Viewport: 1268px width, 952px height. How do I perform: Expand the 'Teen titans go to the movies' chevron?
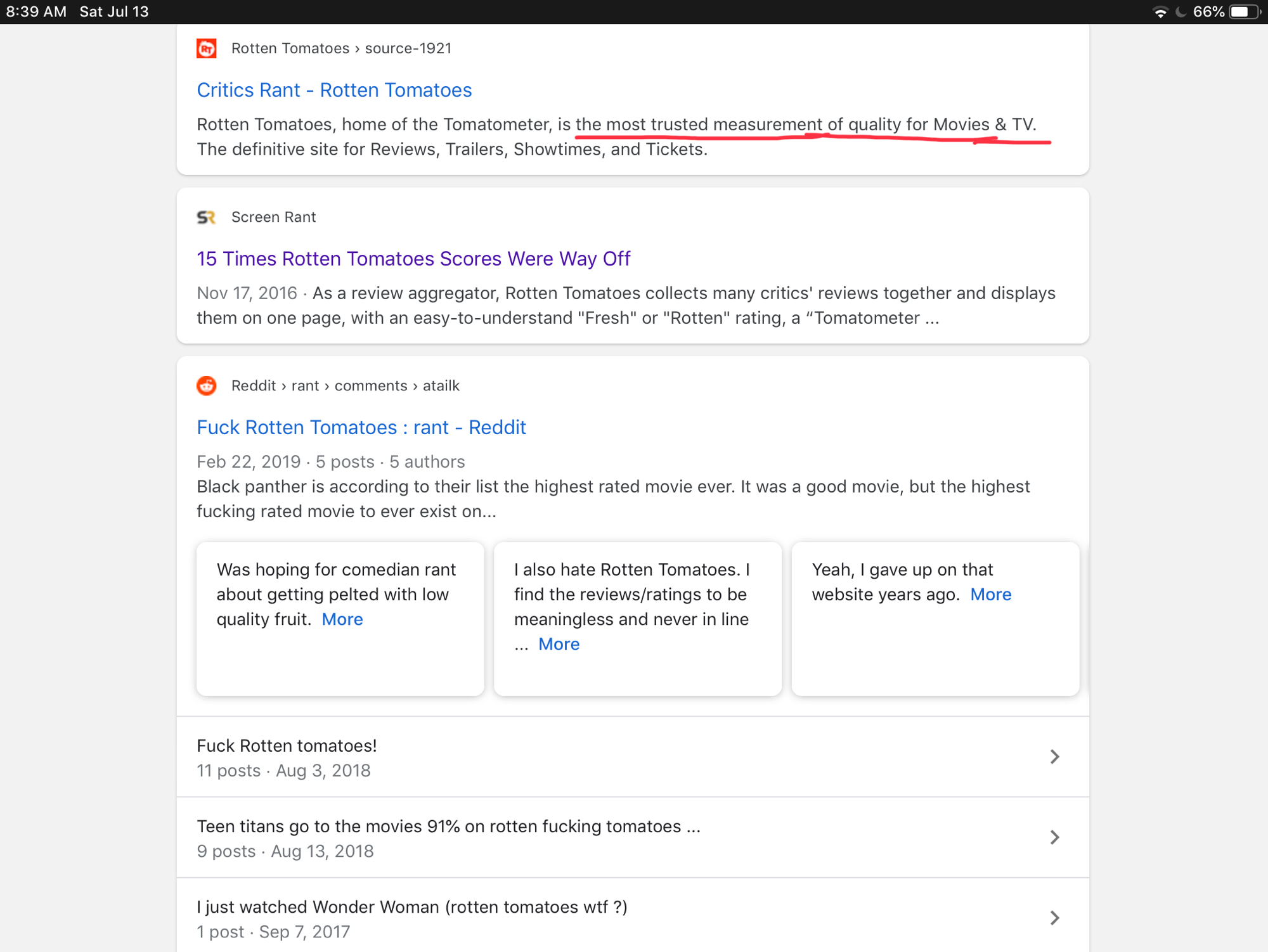pyautogui.click(x=1054, y=837)
